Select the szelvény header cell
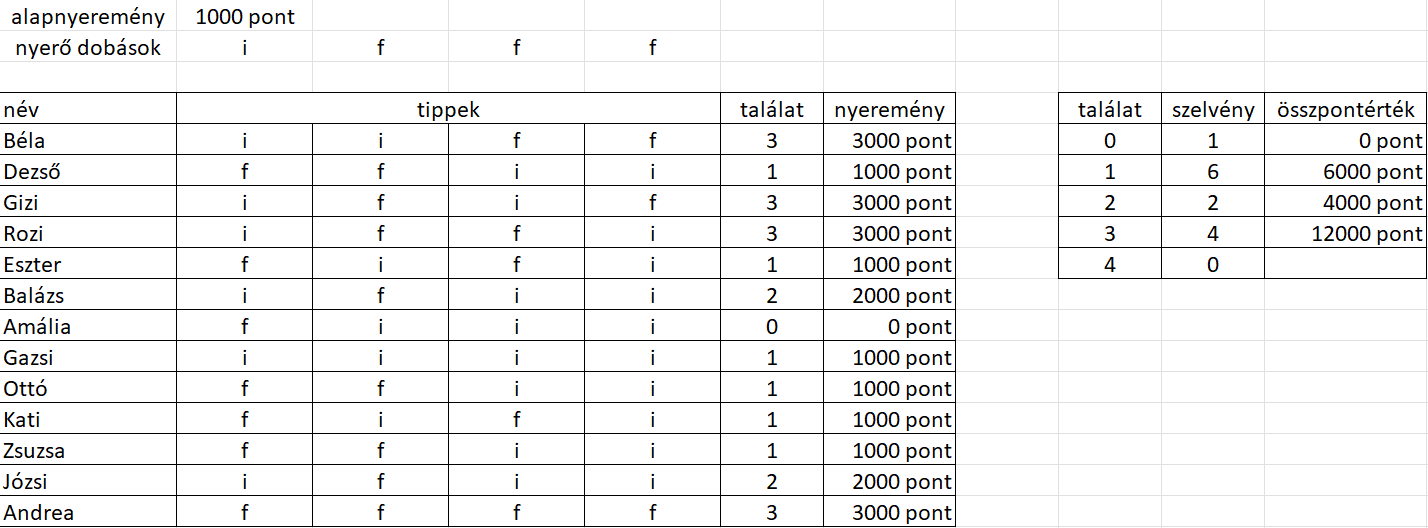1428x528 pixels. tap(1212, 110)
